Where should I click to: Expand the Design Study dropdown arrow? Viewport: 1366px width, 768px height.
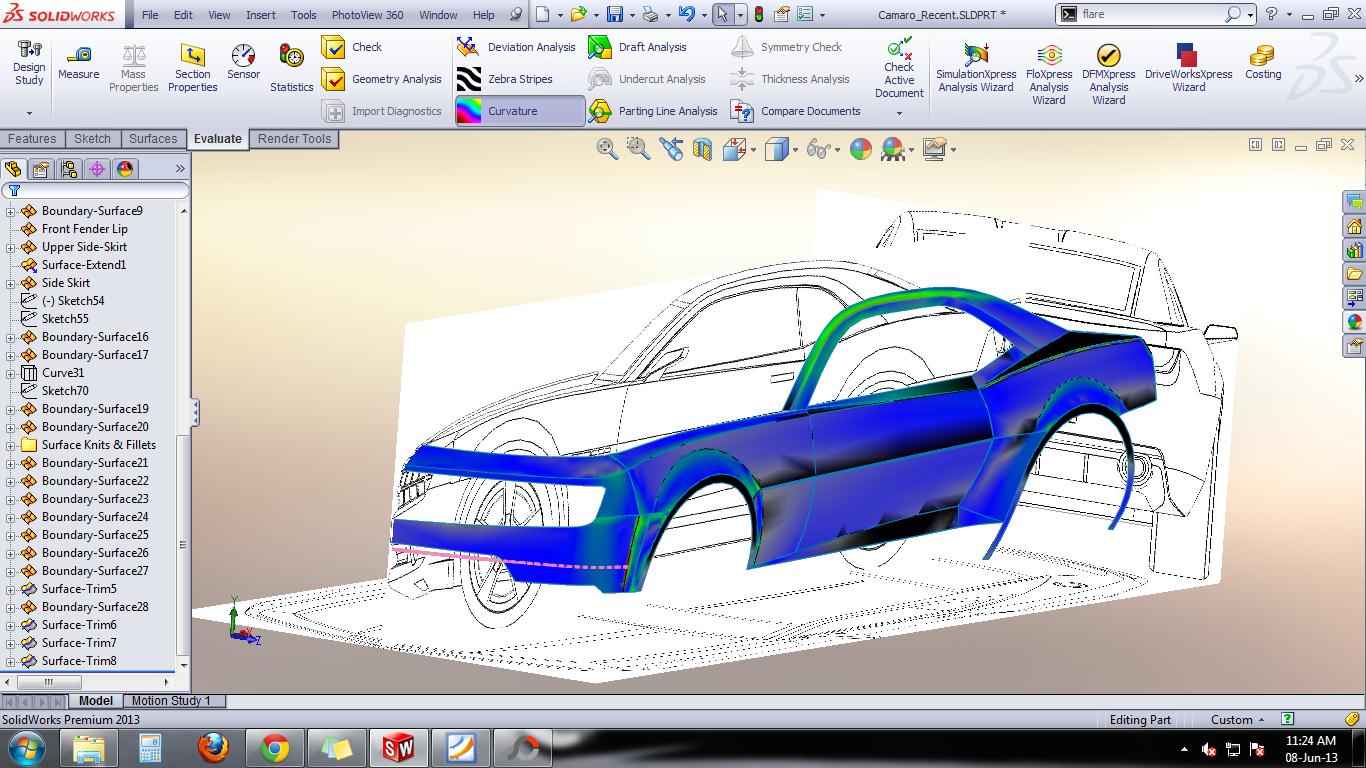coord(29,113)
